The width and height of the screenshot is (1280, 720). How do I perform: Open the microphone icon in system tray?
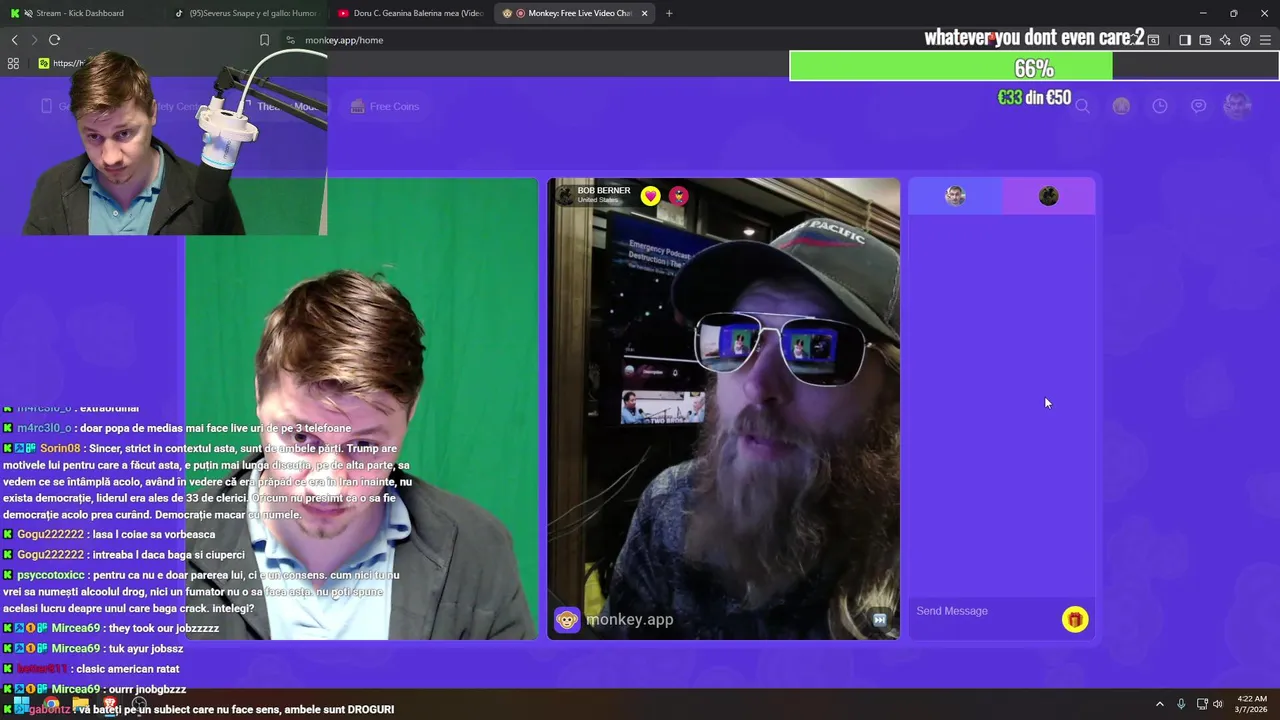1181,704
